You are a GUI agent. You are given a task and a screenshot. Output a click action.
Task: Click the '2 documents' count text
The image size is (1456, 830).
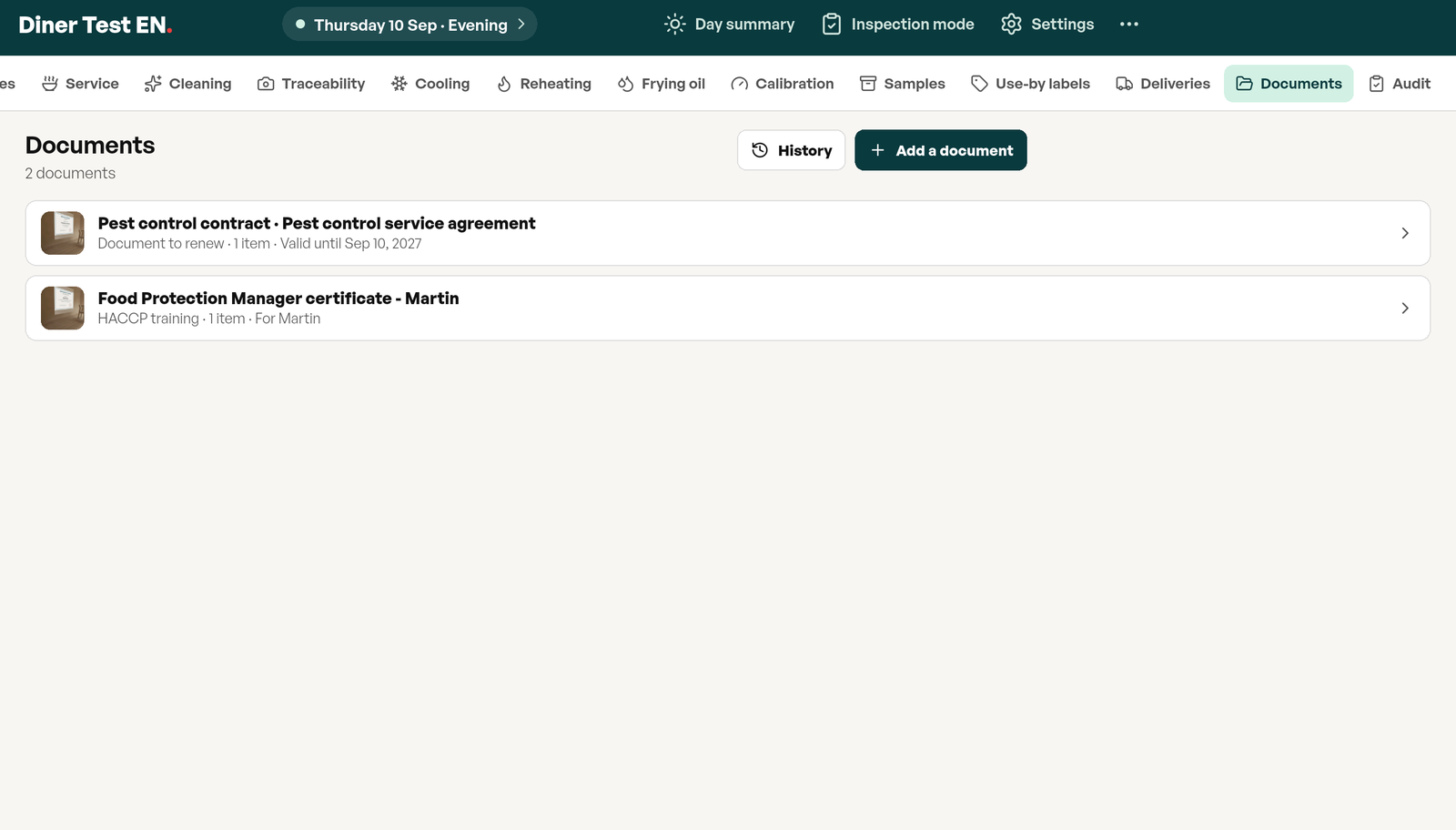70,173
